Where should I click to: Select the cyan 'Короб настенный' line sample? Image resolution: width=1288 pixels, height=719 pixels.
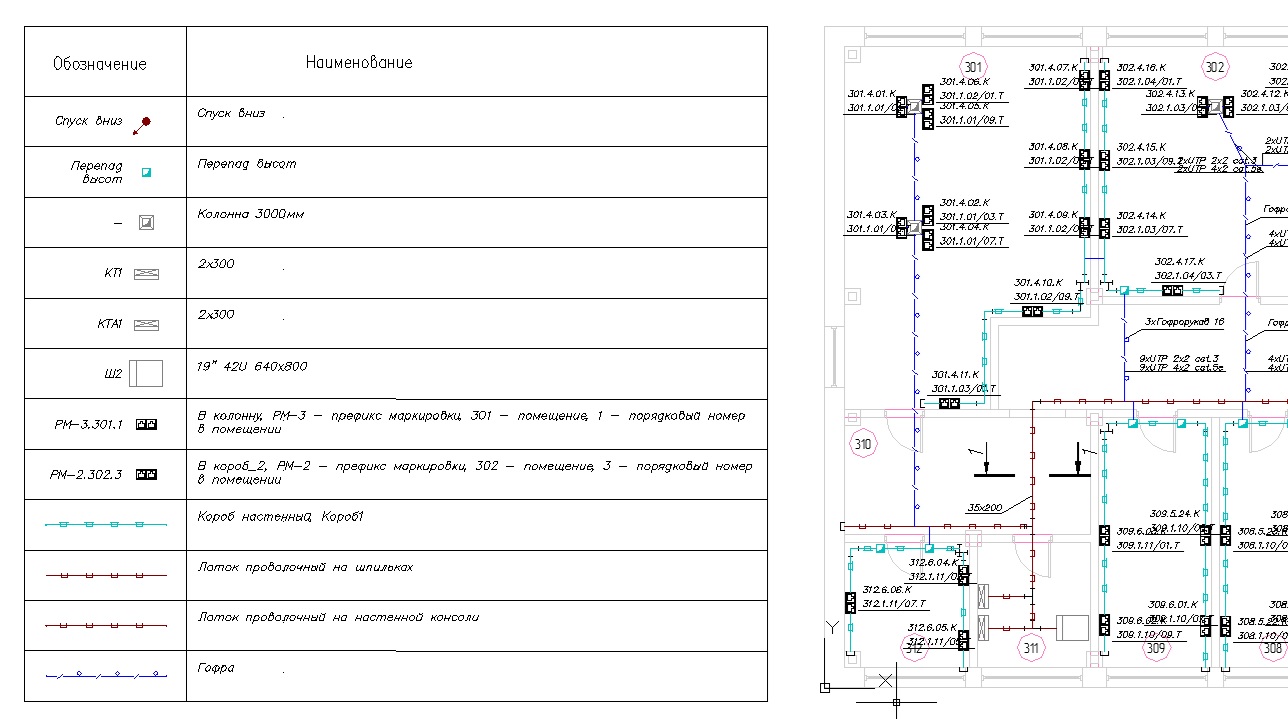click(106, 524)
